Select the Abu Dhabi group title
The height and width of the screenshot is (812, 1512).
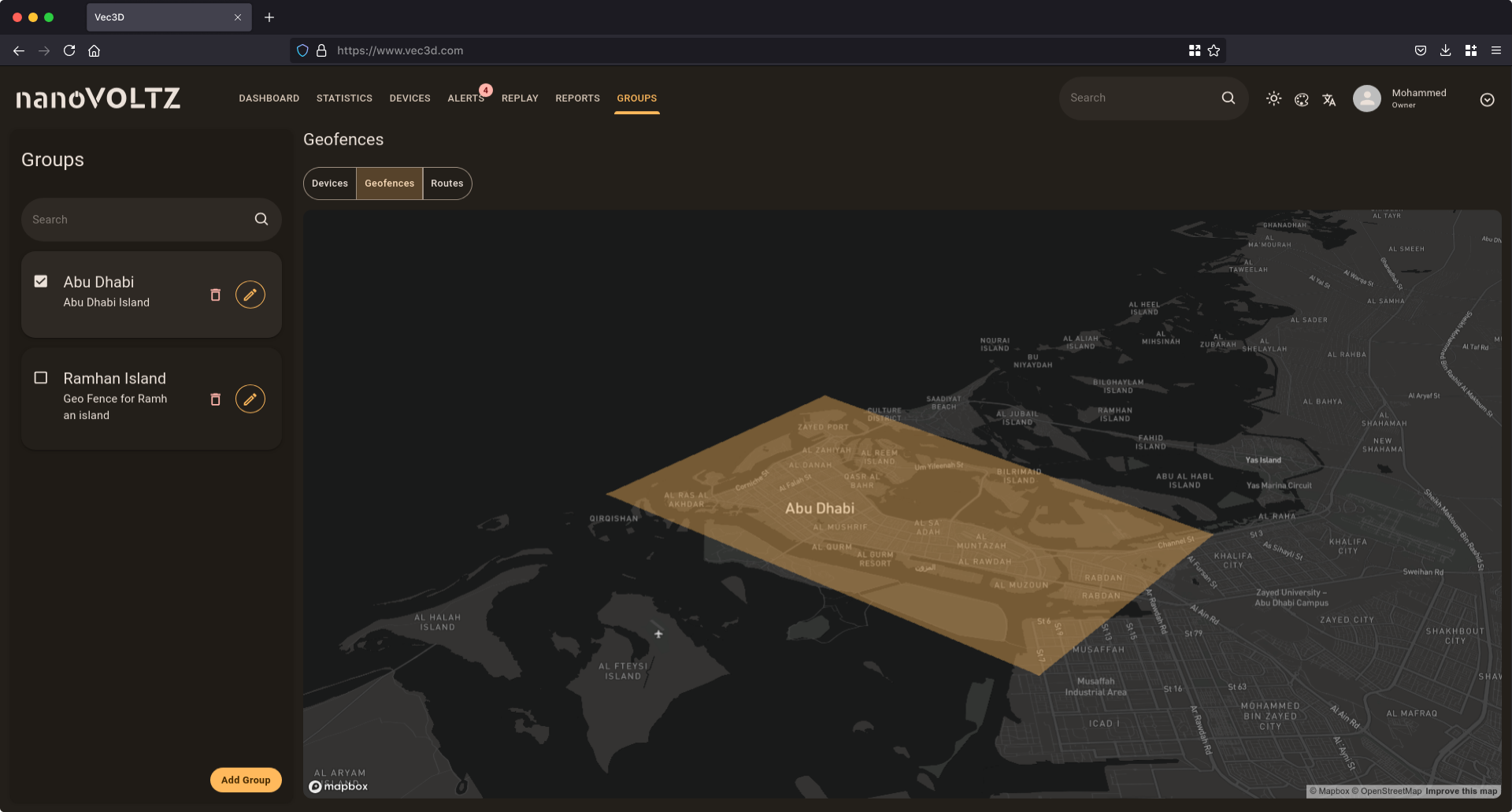[98, 282]
